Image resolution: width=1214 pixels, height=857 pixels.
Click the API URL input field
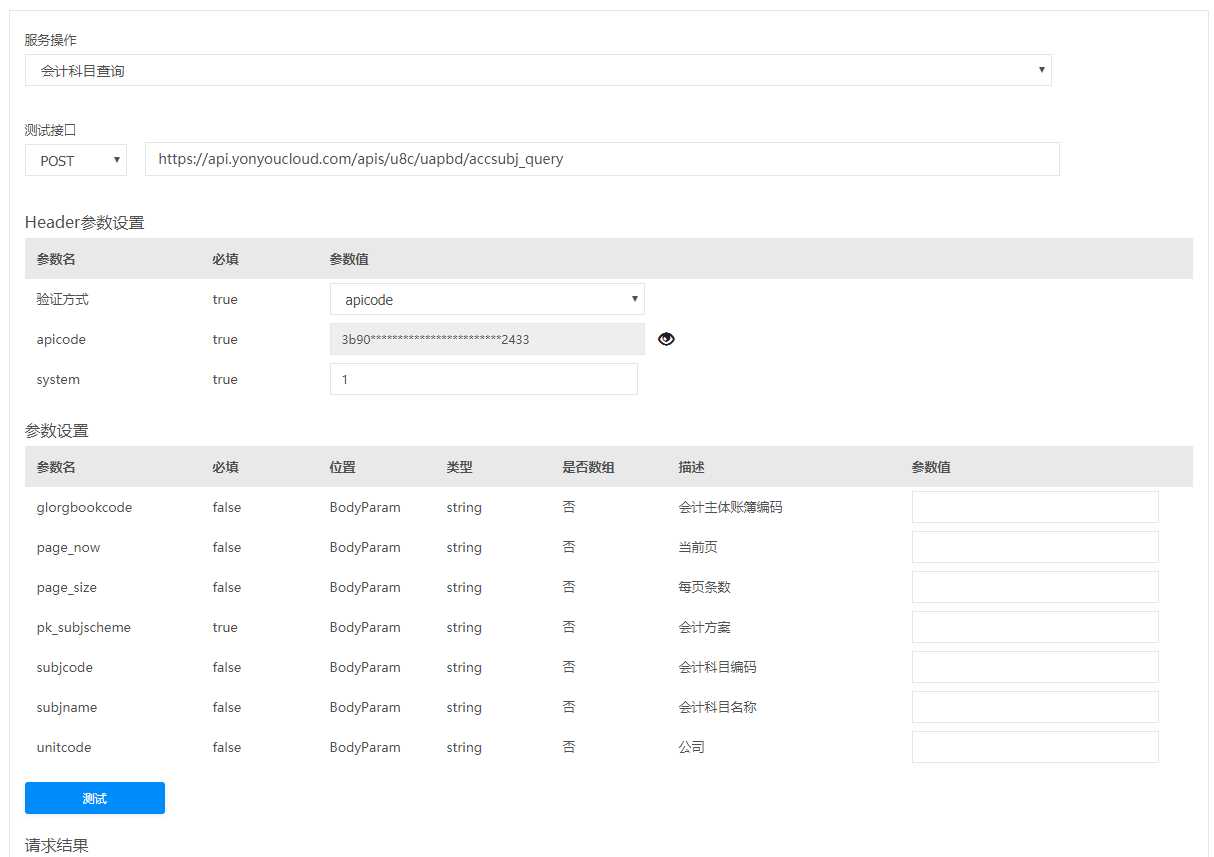[602, 159]
